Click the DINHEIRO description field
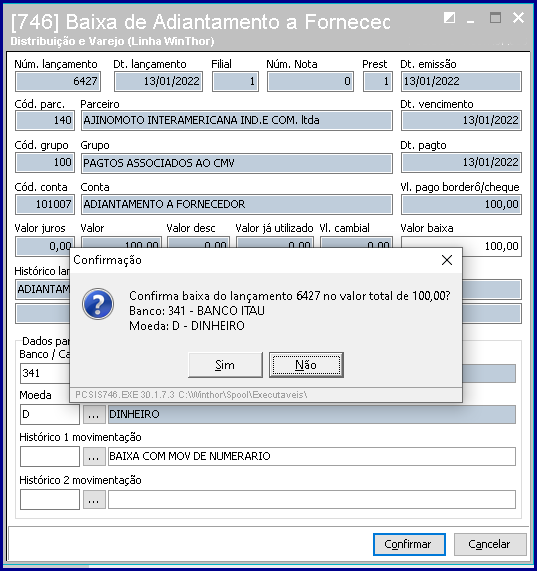The width and height of the screenshot is (537, 571). click(x=312, y=414)
